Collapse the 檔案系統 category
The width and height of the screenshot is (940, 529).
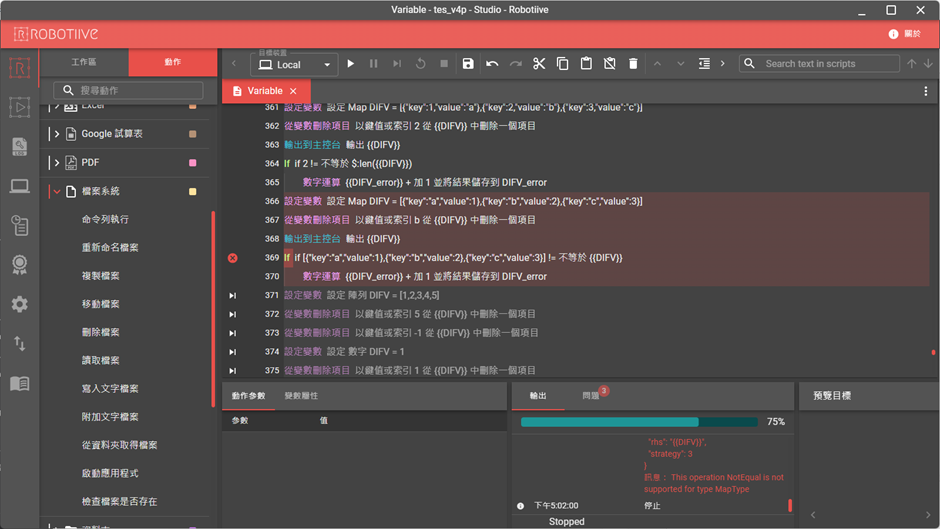click(57, 191)
